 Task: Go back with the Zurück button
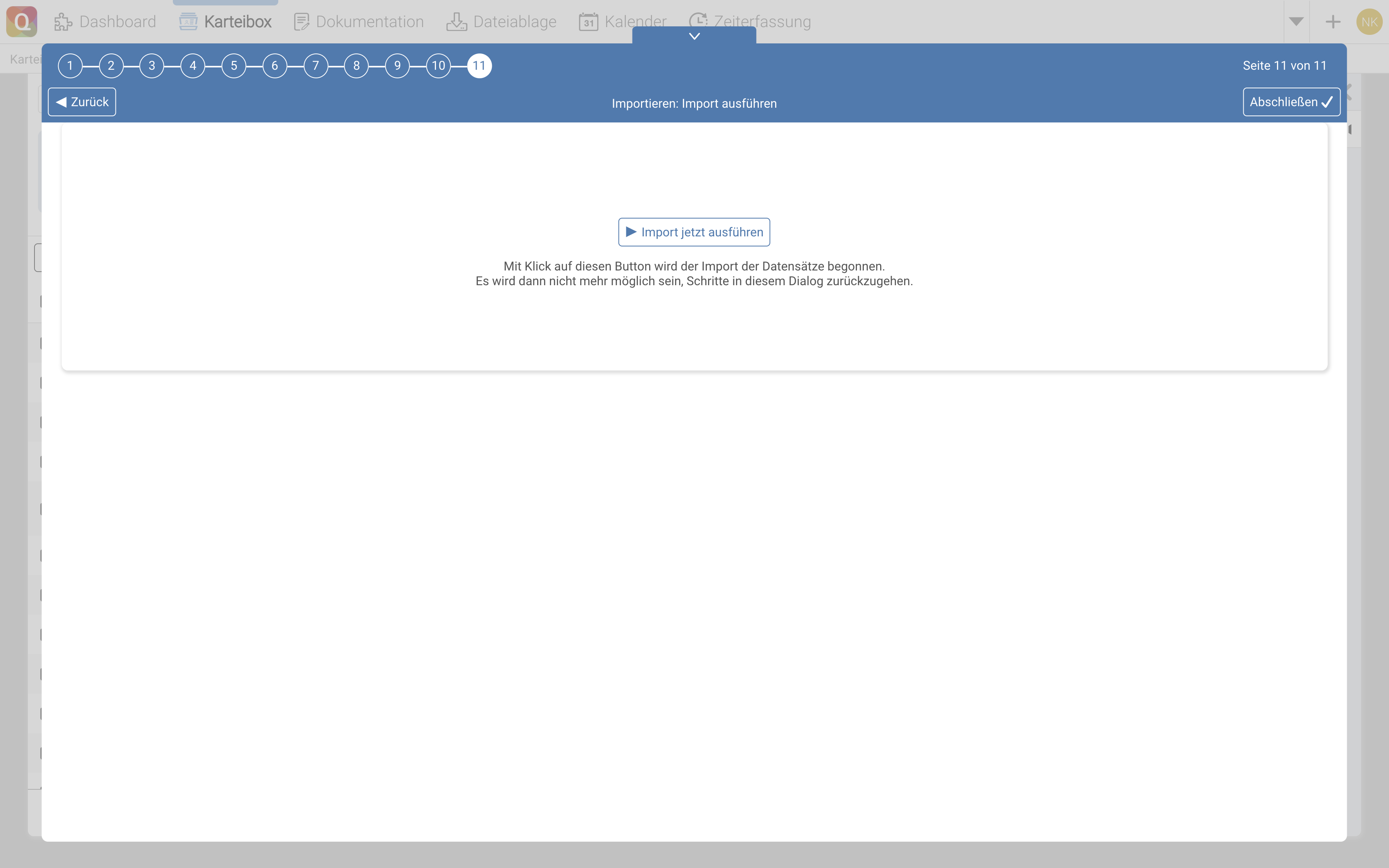click(82, 102)
